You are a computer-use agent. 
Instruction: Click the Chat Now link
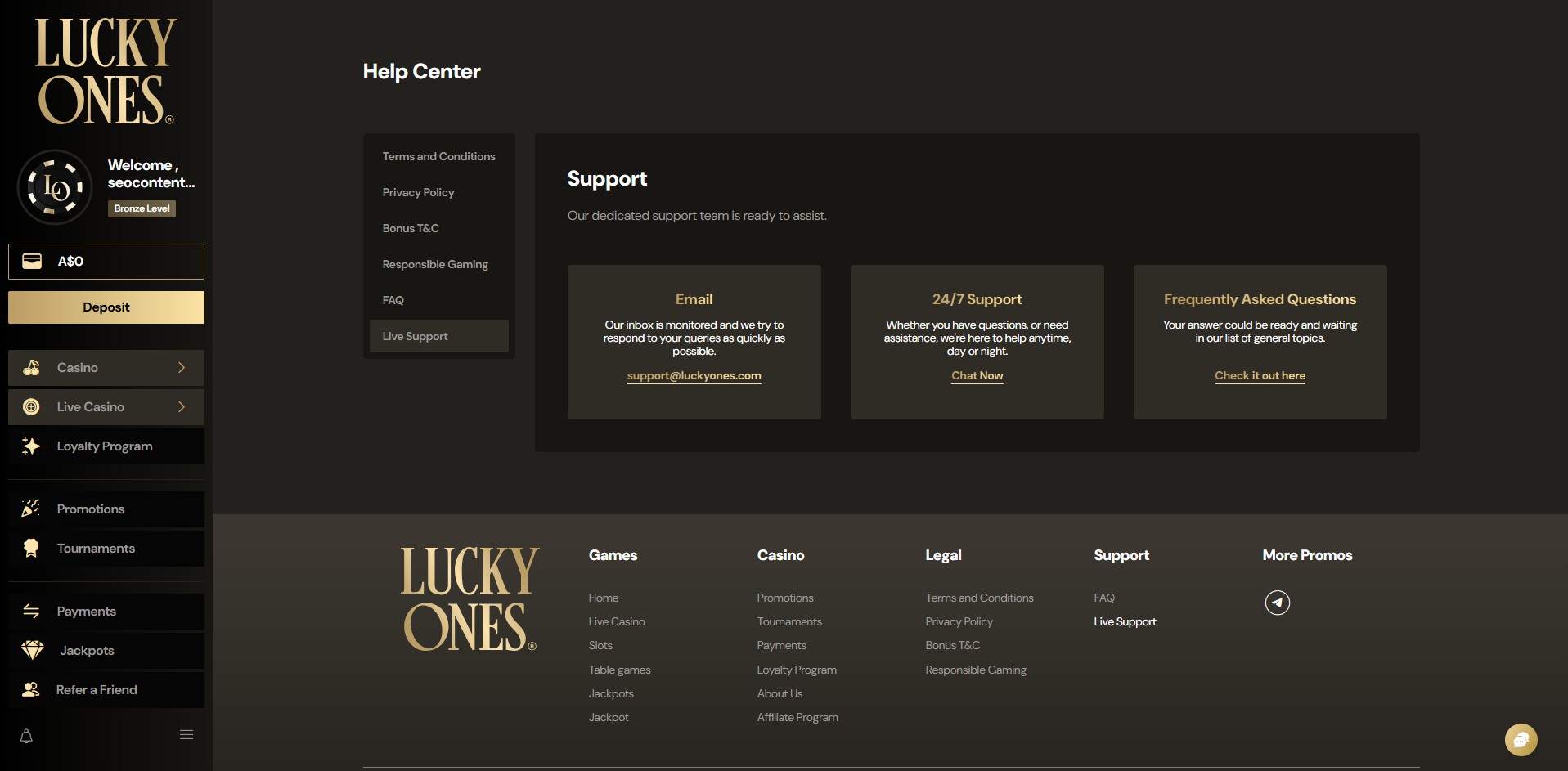point(977,376)
